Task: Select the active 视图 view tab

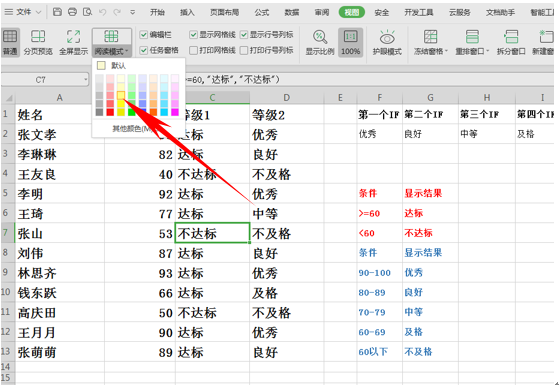Action: point(352,12)
